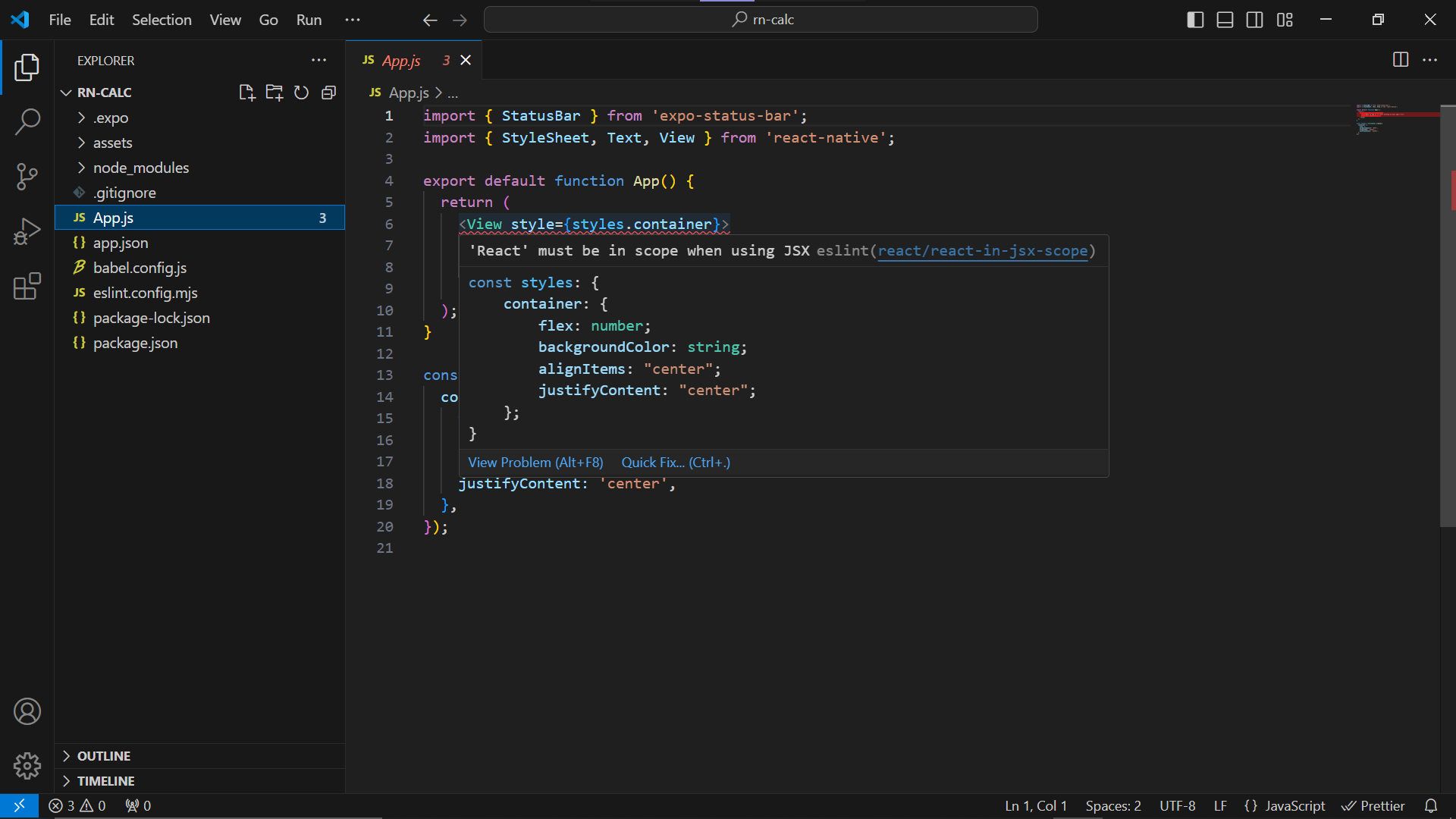Toggle the primary side bar visibility
1456x819 pixels.
tap(1195, 20)
